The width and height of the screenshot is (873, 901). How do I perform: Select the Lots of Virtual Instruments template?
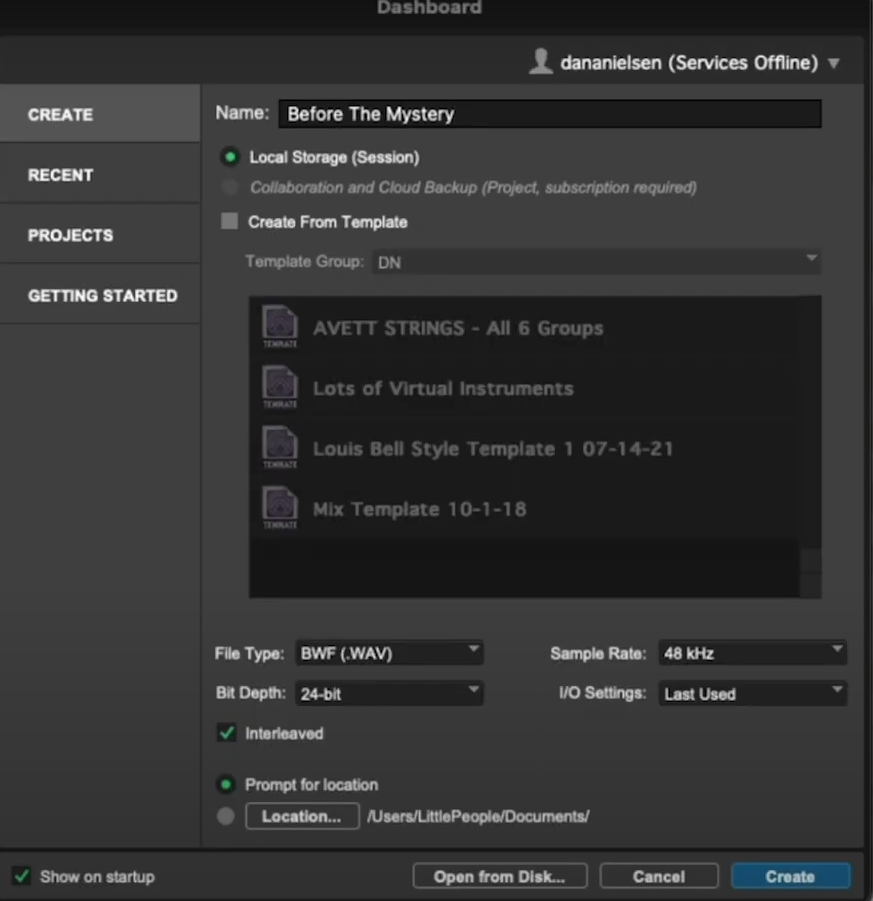click(x=524, y=387)
